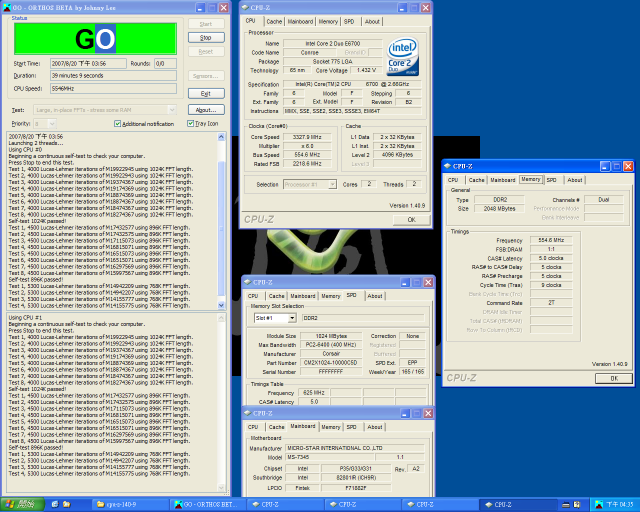The height and width of the screenshot is (512, 640).
Task: Open the Priority dropdown in ORTHOS
Action: point(52,123)
